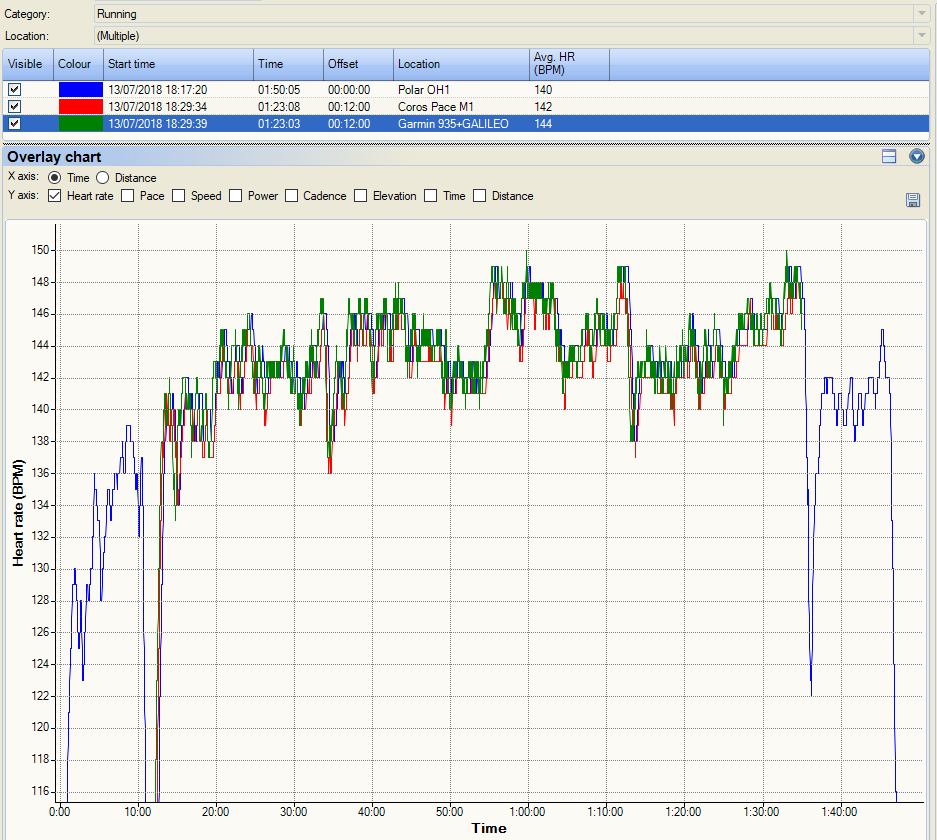Sort by the Visible column header
This screenshot has width=937, height=840.
(27, 64)
